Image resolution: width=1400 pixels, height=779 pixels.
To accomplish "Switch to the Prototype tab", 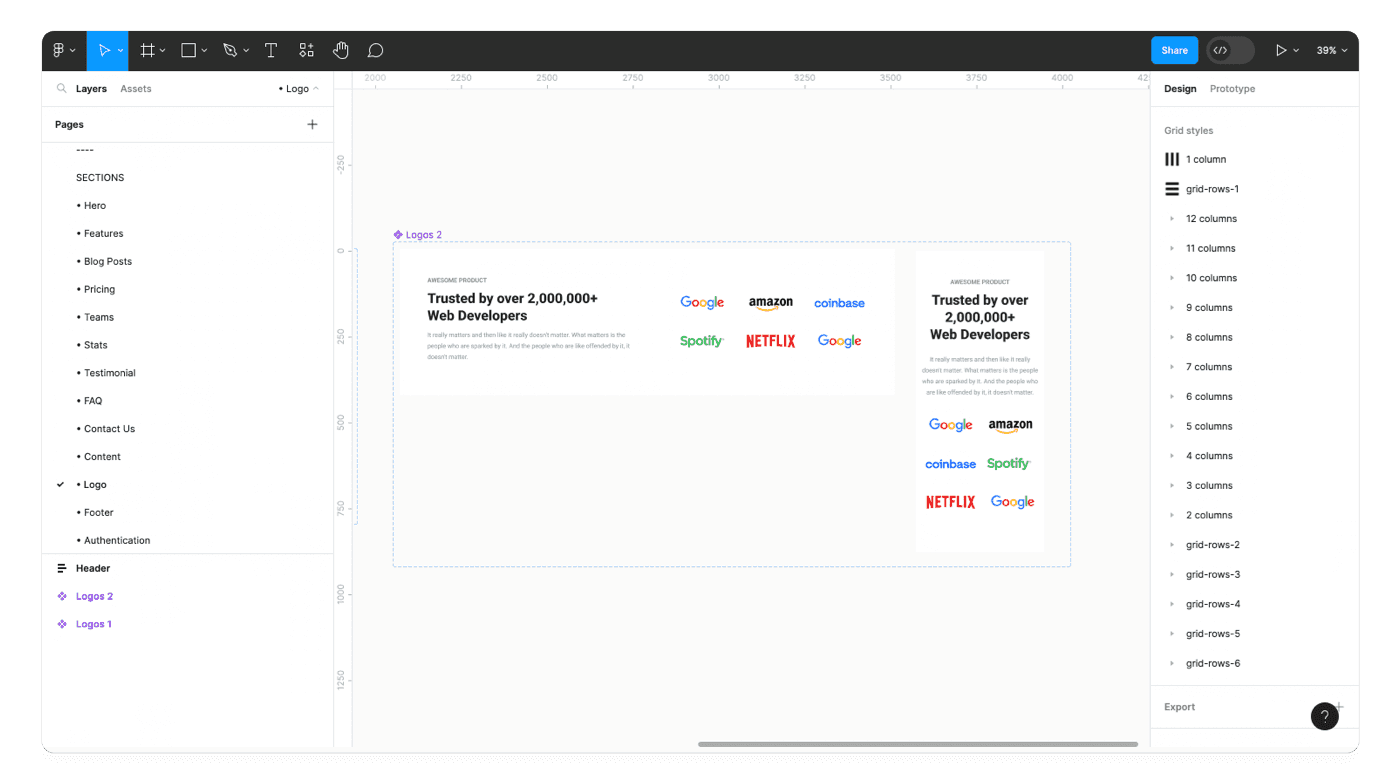I will [1232, 89].
